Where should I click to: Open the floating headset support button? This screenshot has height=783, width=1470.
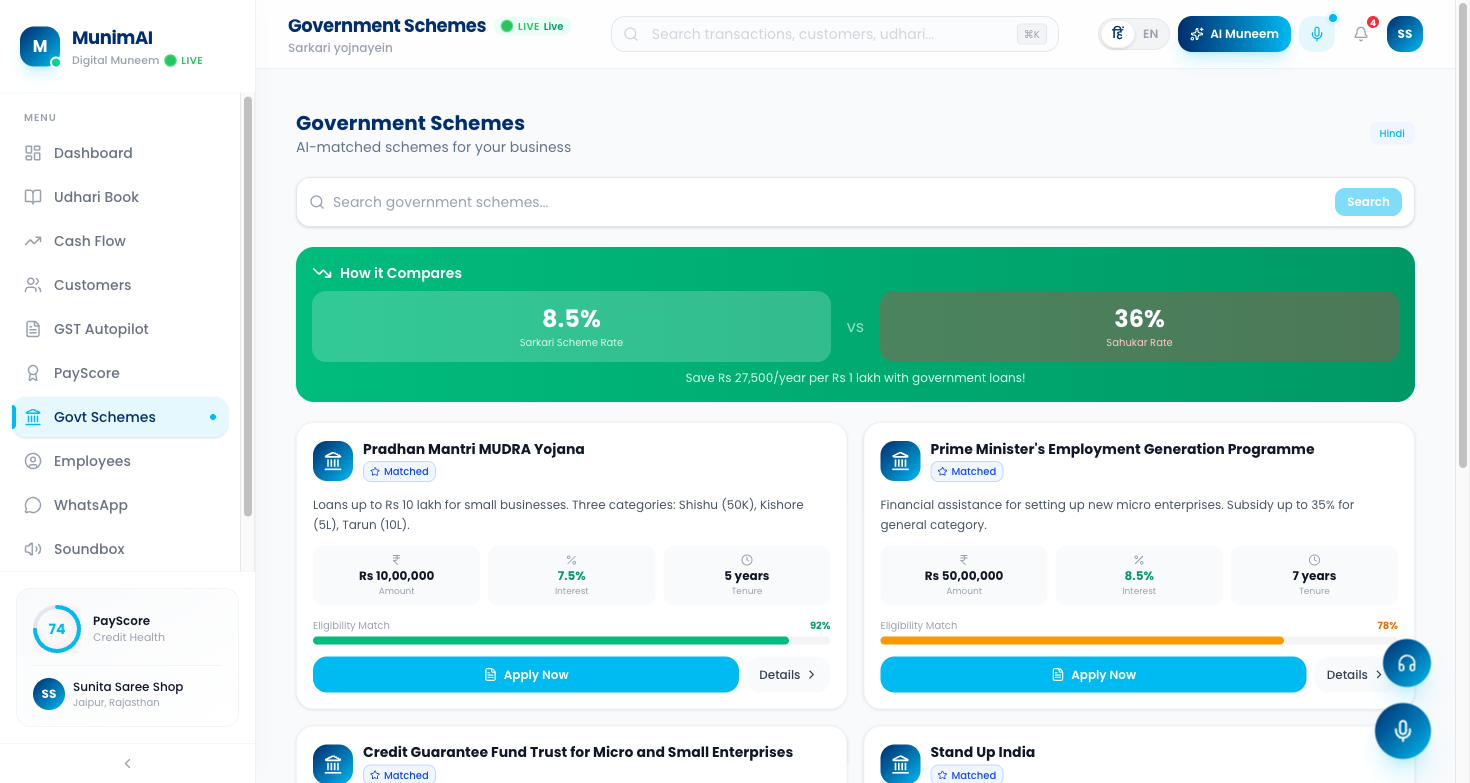click(x=1406, y=663)
